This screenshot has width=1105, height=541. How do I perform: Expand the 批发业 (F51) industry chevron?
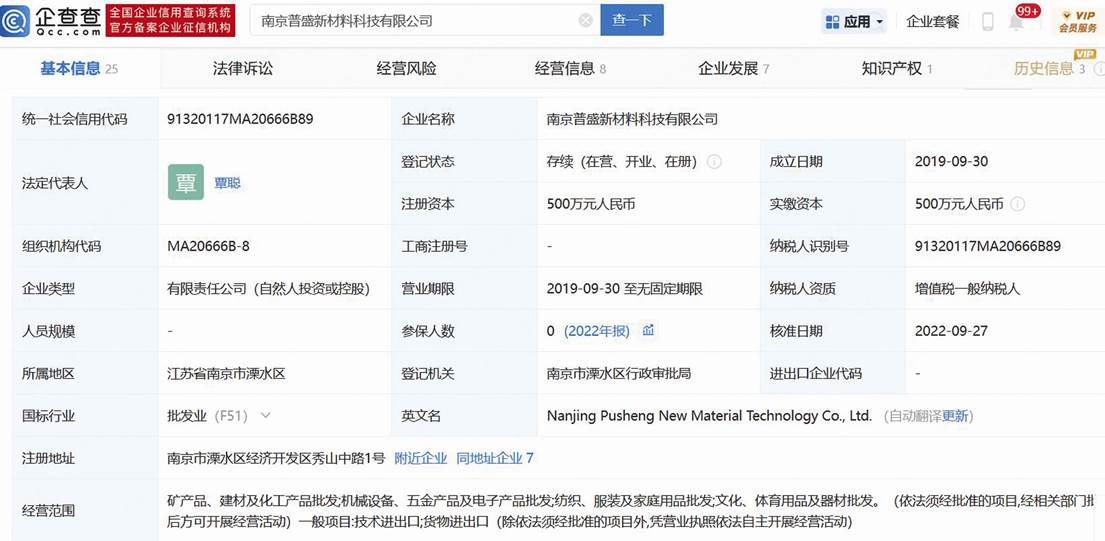[x=265, y=415]
